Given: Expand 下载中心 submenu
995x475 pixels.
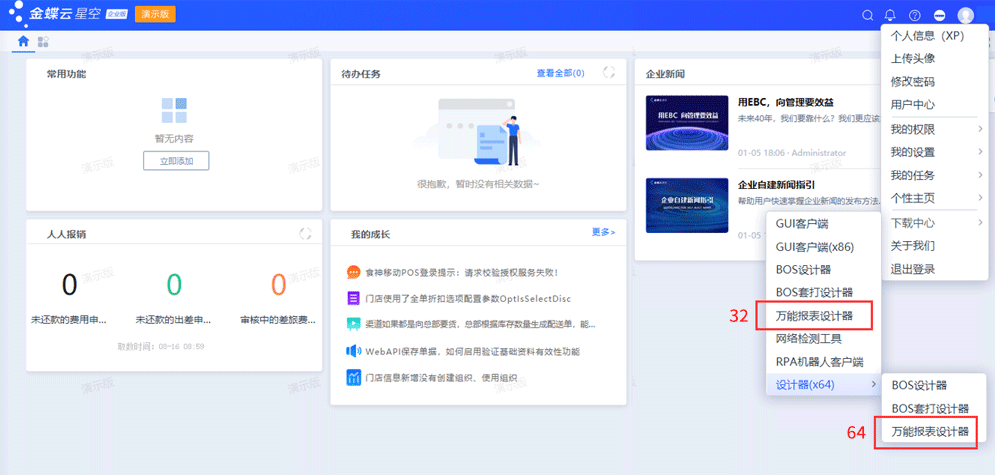Looking at the screenshot, I should coord(935,223).
